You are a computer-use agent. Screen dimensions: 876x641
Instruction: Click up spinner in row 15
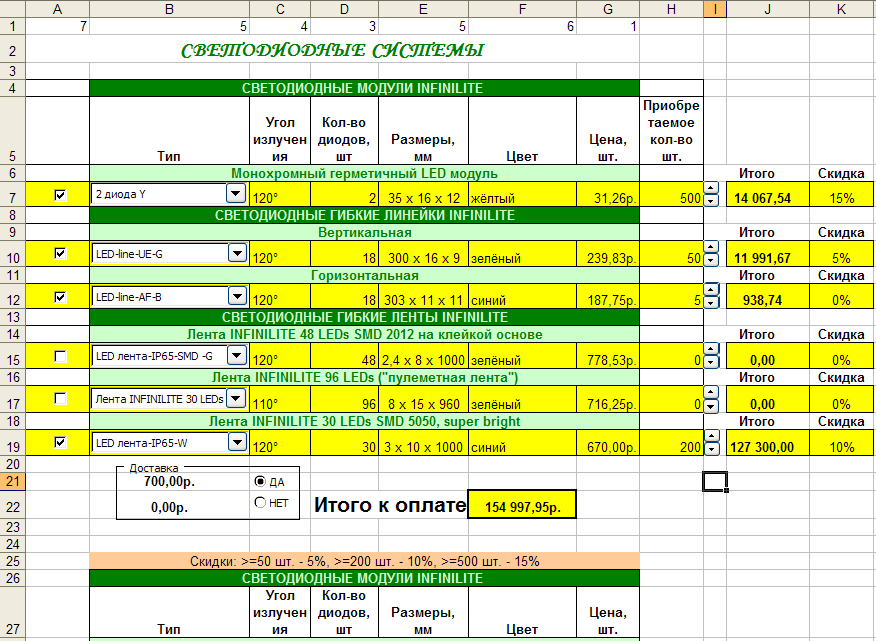711,349
